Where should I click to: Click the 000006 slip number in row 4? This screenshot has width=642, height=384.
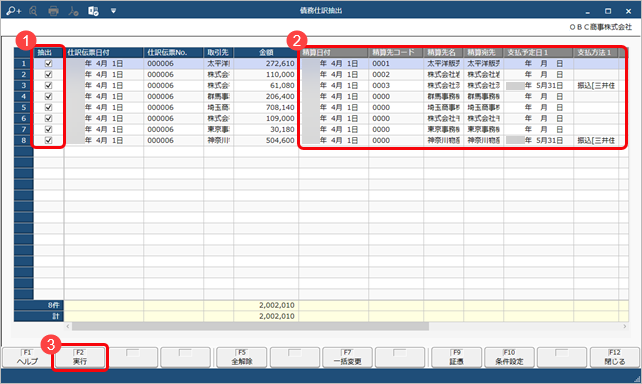(x=173, y=97)
